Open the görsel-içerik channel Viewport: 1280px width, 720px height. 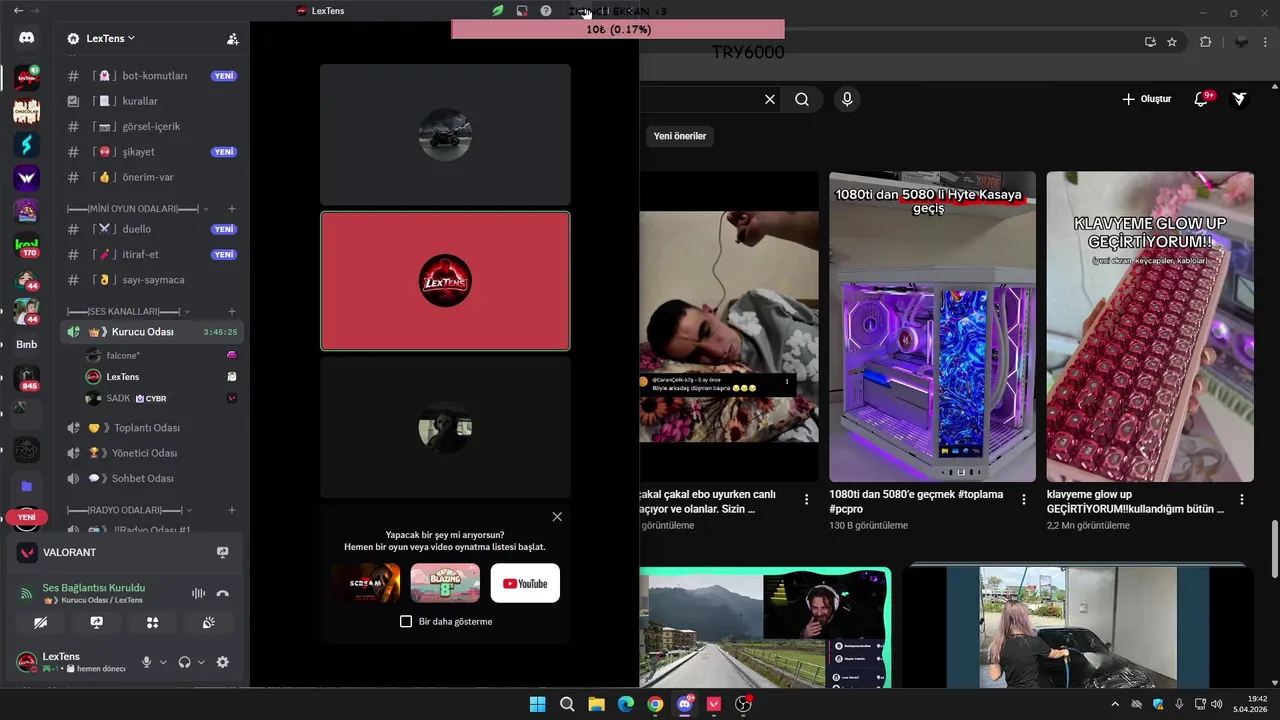tap(152, 126)
